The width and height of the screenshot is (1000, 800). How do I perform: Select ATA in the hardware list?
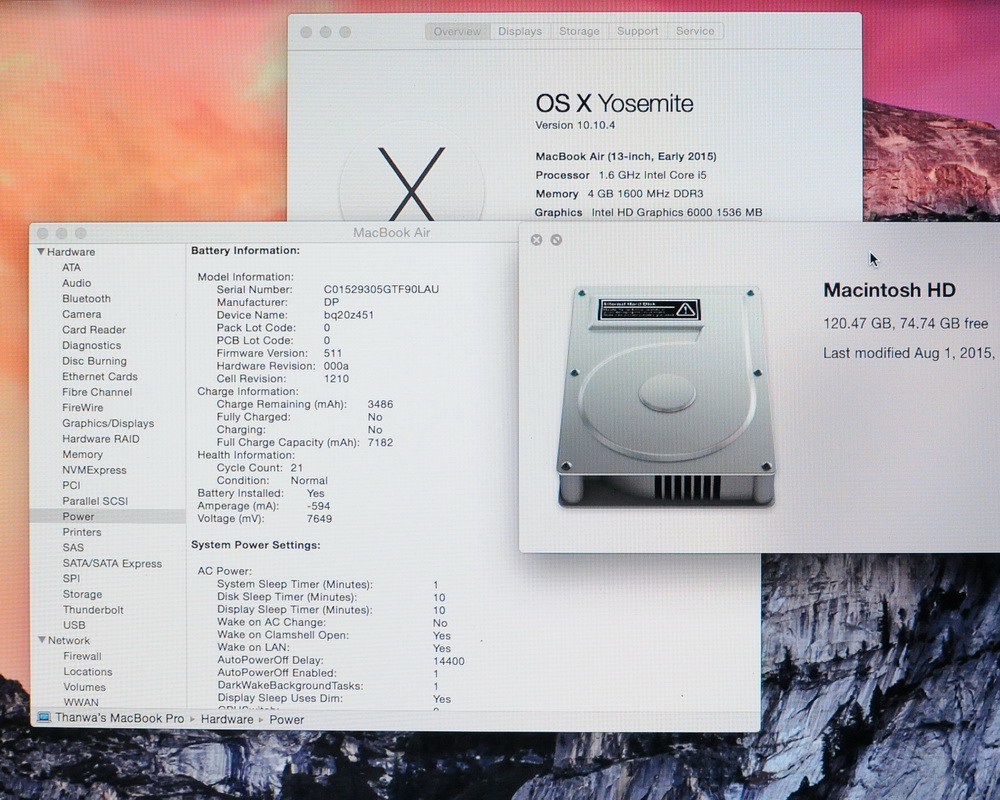[71, 267]
